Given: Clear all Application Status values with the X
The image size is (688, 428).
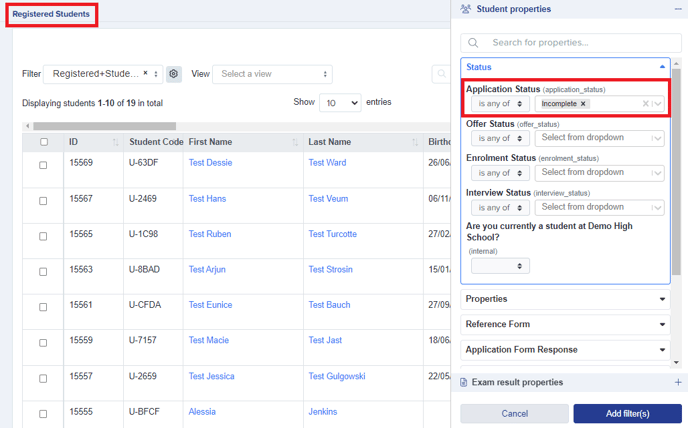Looking at the screenshot, I should tap(645, 104).
